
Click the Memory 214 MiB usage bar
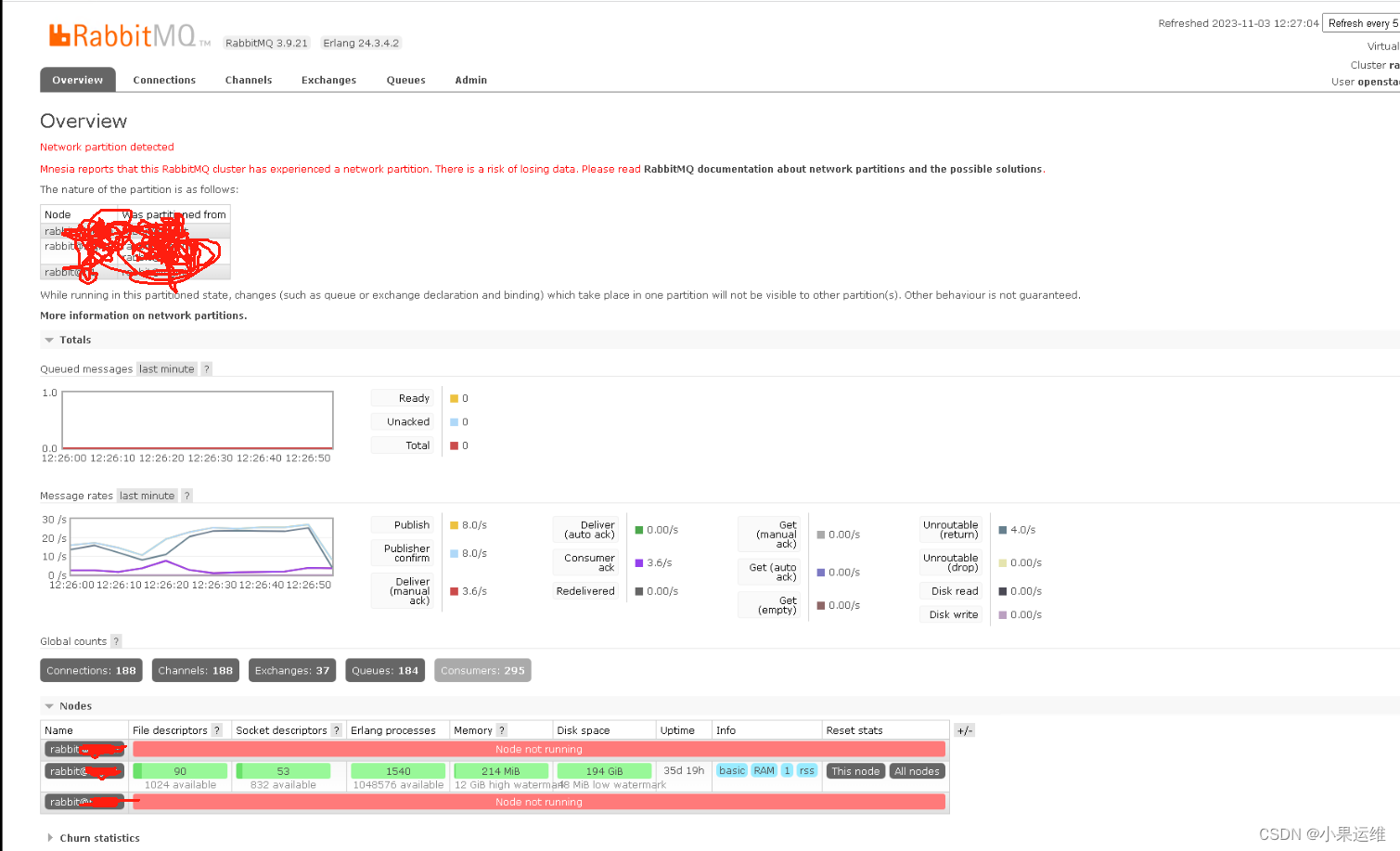point(501,771)
